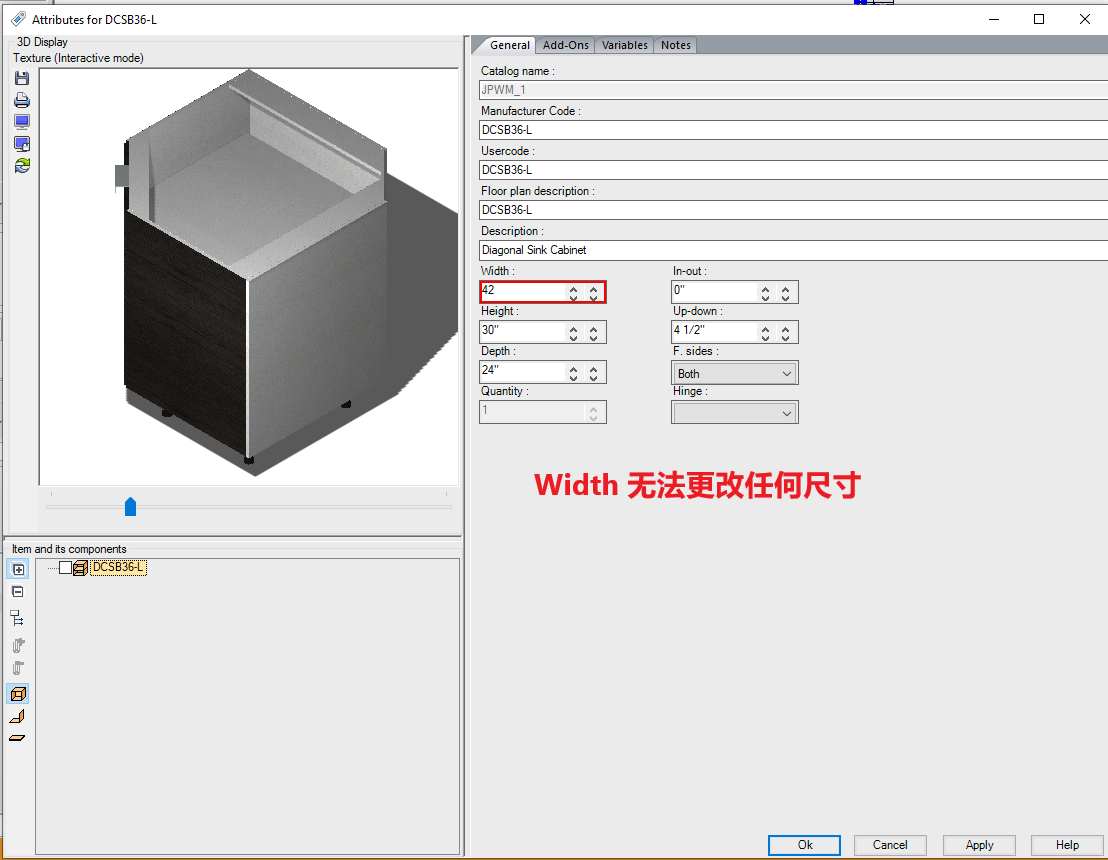Open Help for this dialog
This screenshot has height=860, width=1108.
click(x=1067, y=845)
